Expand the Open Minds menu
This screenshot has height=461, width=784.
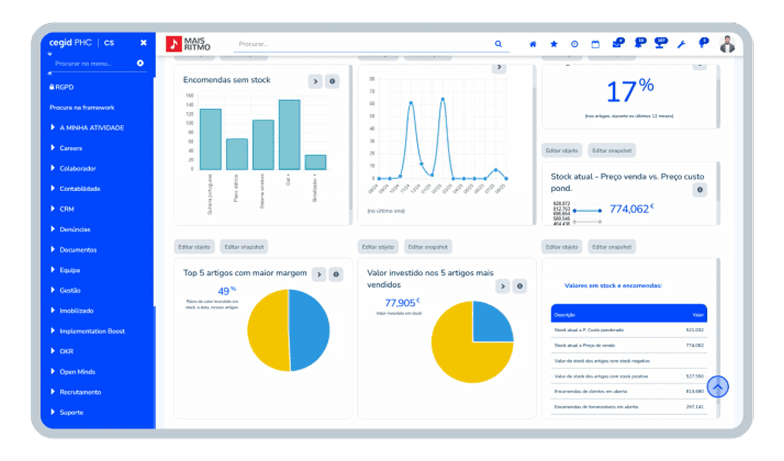(73, 372)
